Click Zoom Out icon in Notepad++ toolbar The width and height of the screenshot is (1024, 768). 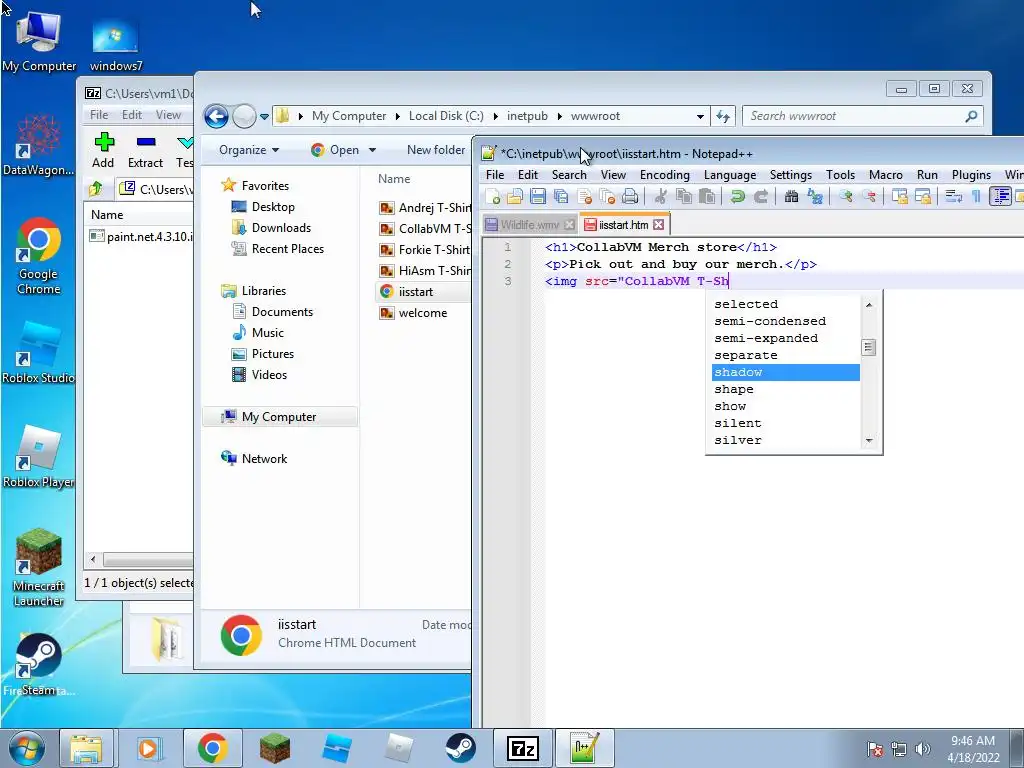[869, 196]
